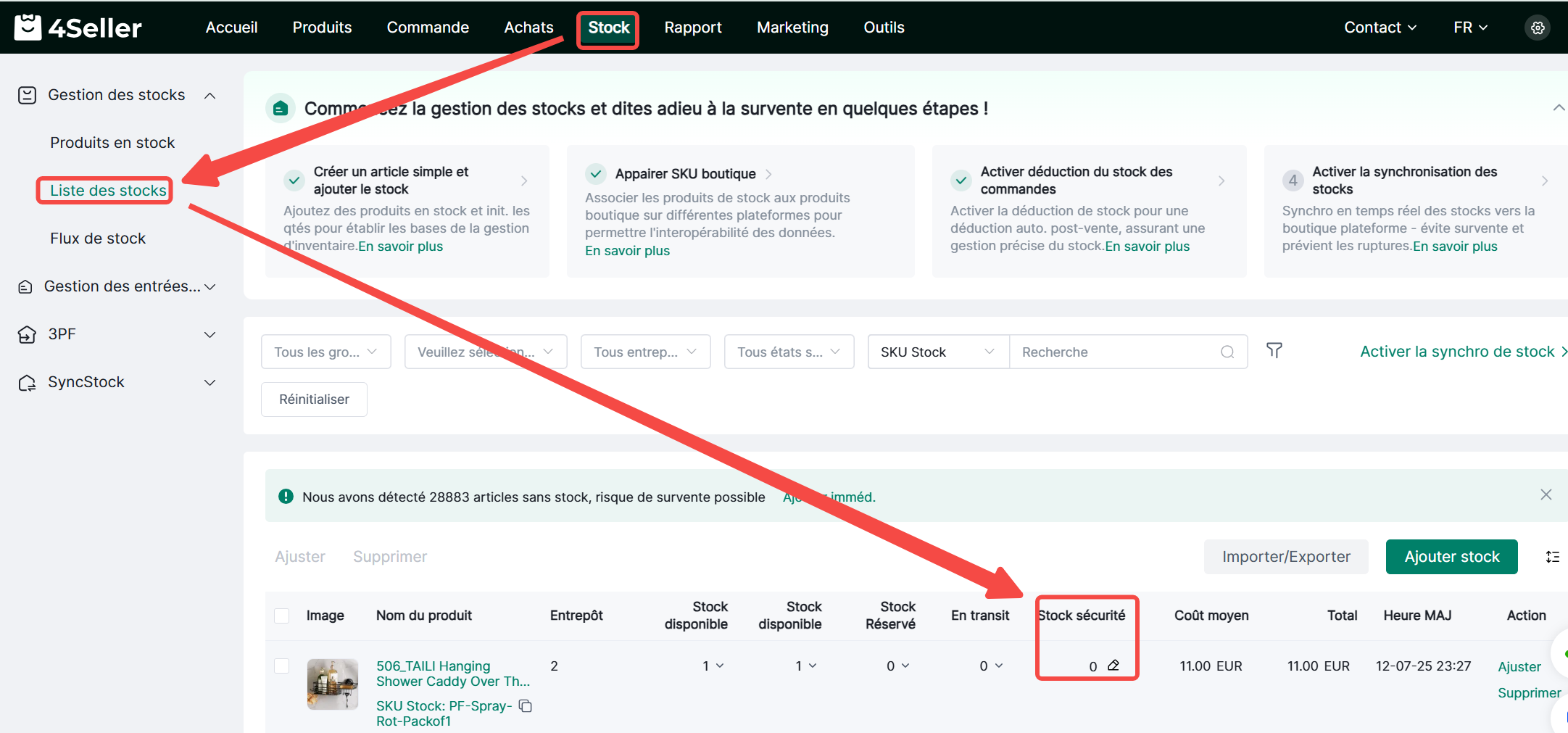Click the Importer/Exporter button
The width and height of the screenshot is (1568, 733).
(1285, 557)
